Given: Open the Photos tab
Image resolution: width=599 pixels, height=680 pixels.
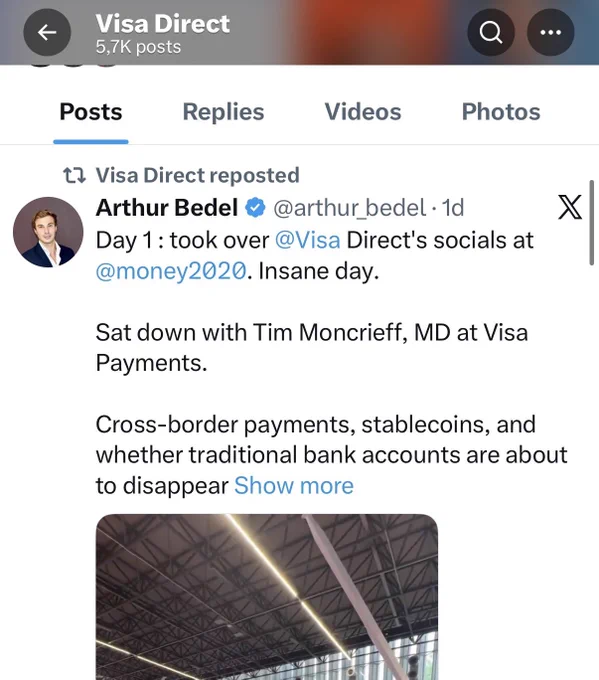Looking at the screenshot, I should 501,112.
